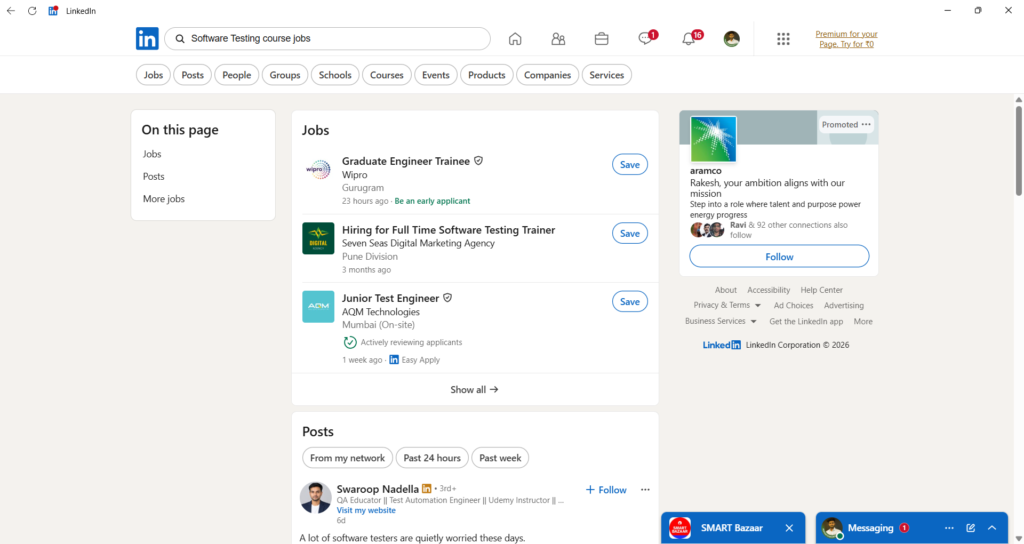Filter results by Schools
This screenshot has width=1024, height=544.
click(335, 75)
